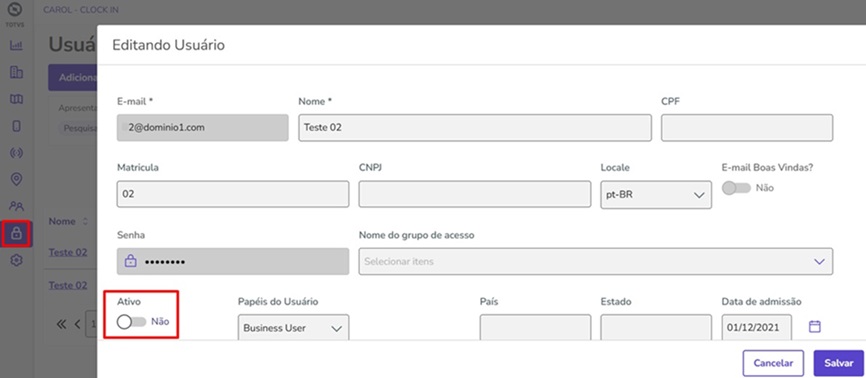Open the Data de admissão calendar picker

pos(815,327)
